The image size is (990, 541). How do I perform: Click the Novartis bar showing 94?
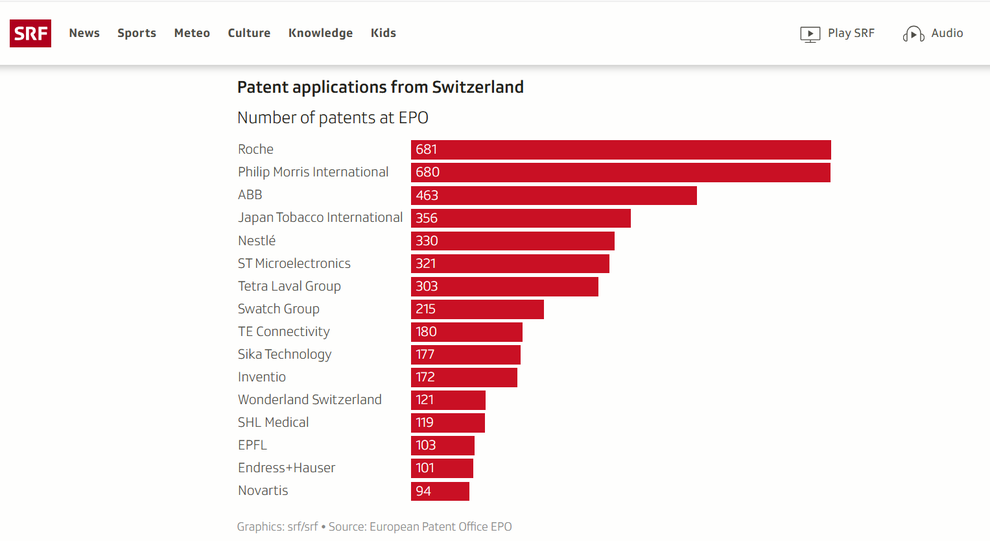[440, 491]
